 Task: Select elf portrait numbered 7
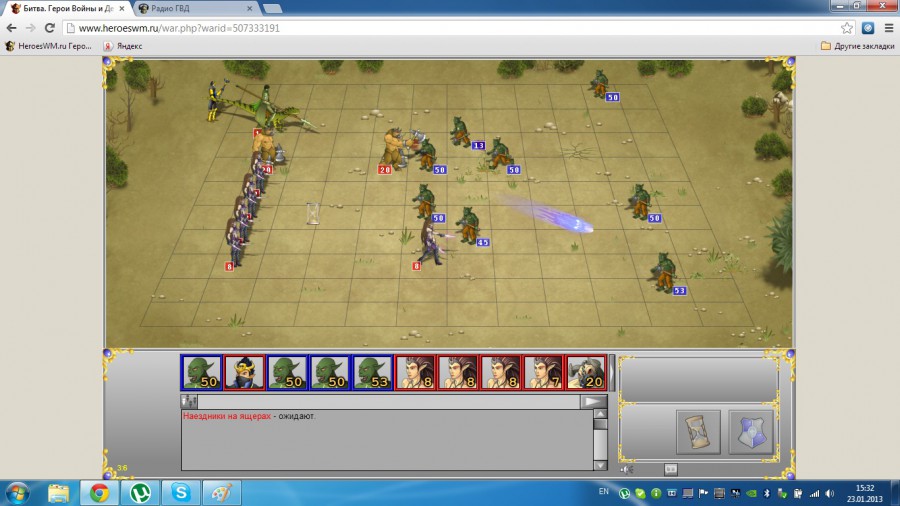543,372
